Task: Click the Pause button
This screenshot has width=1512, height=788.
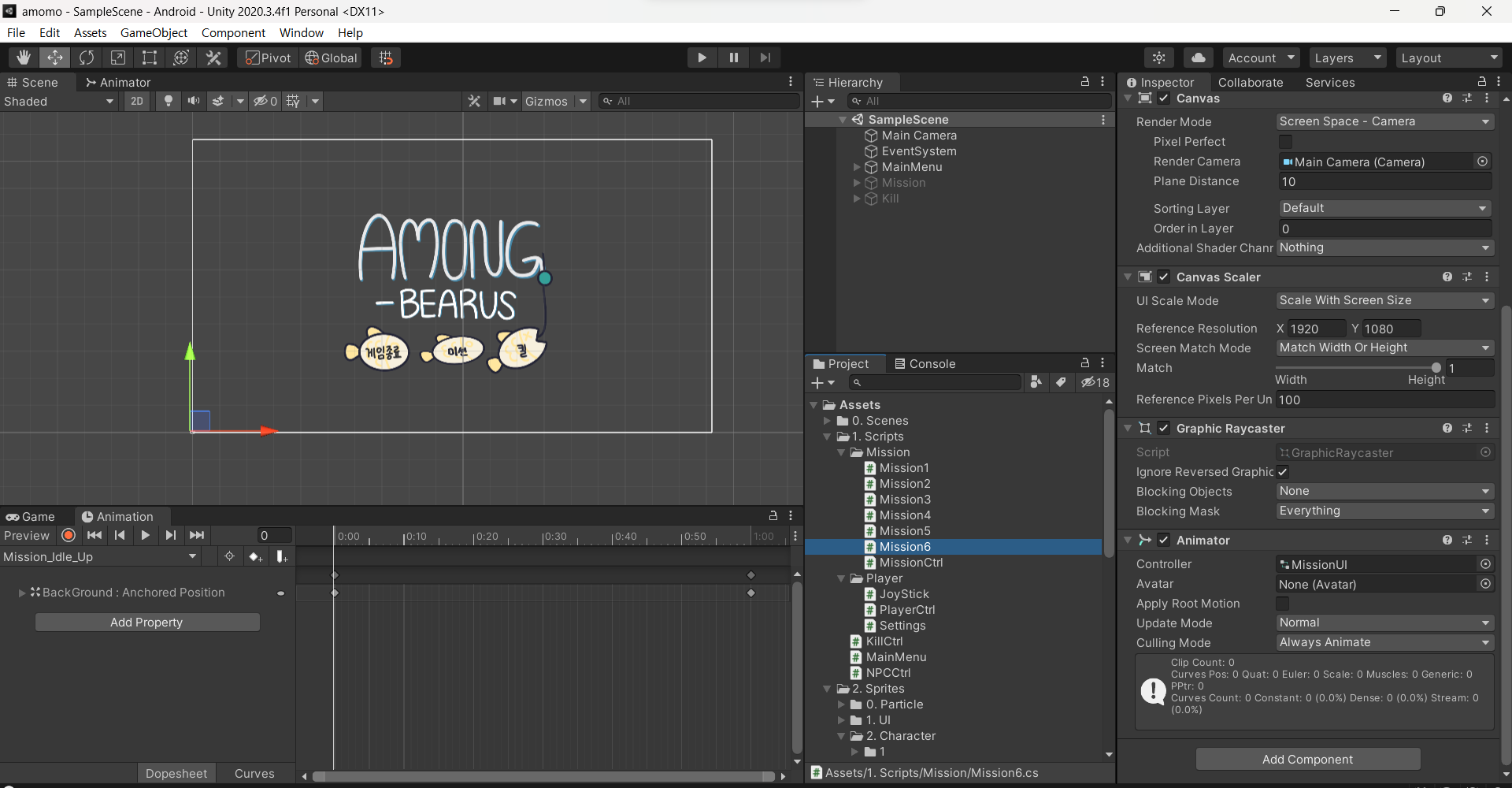Action: point(734,58)
